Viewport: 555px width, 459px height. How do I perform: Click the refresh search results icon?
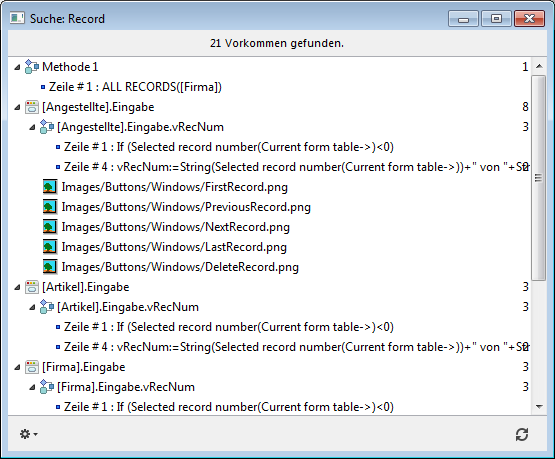522,434
